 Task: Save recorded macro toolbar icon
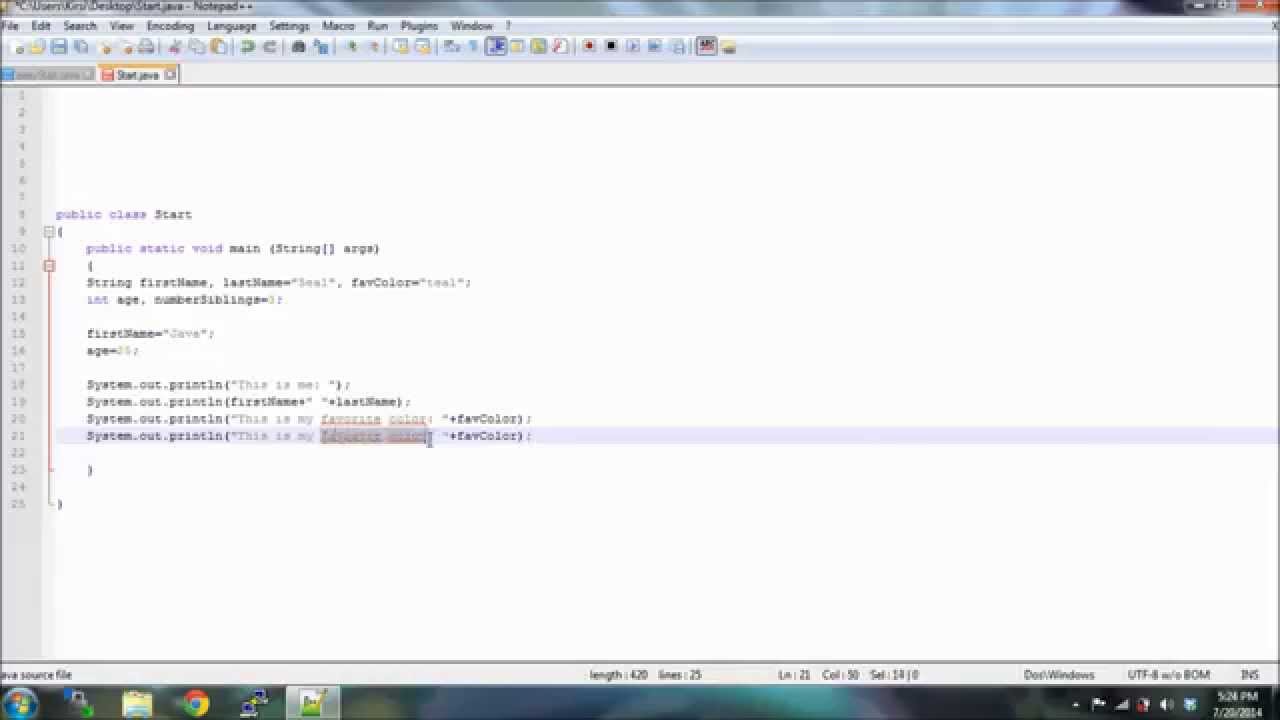678,47
